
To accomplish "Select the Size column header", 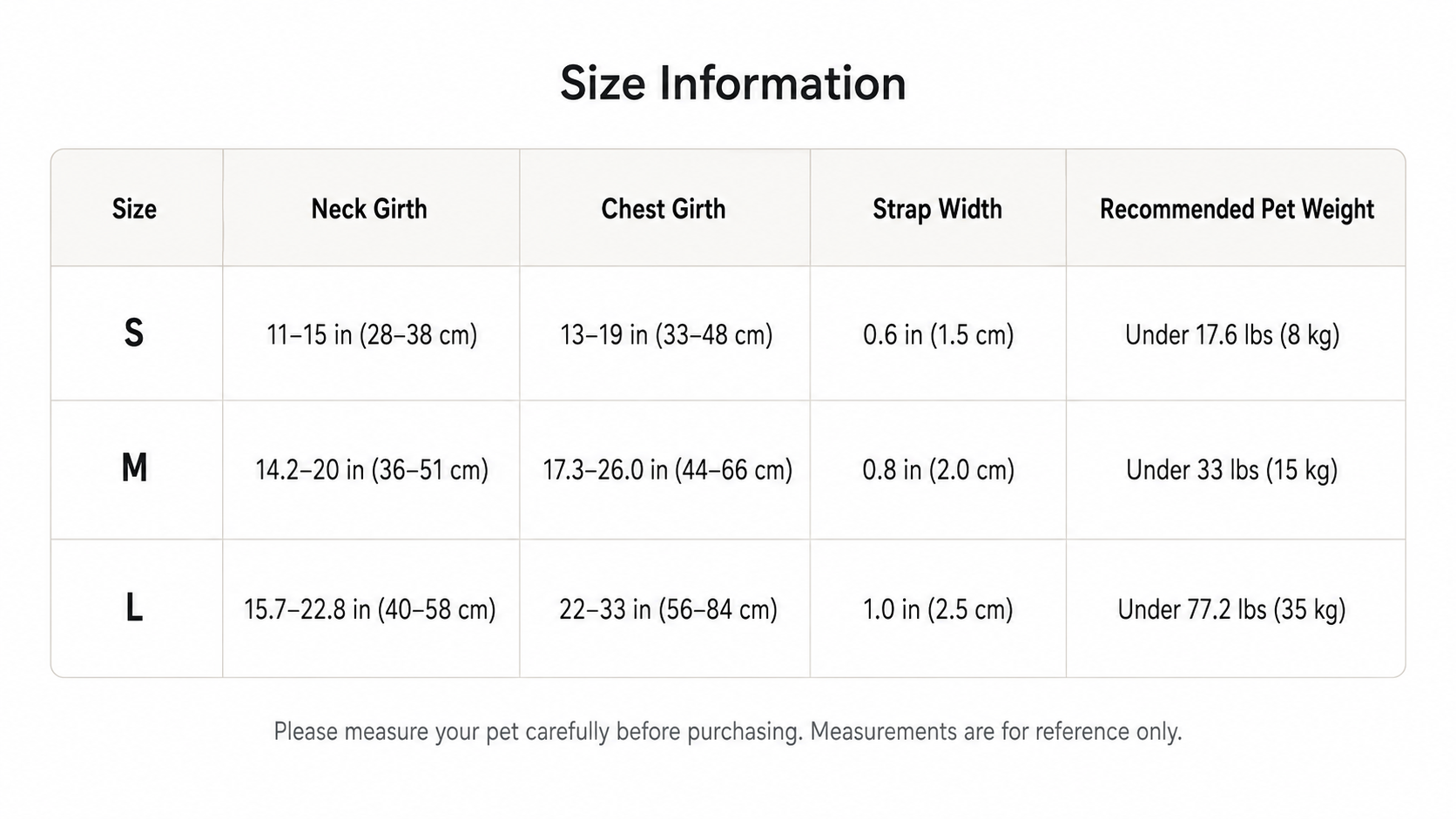I will point(134,209).
